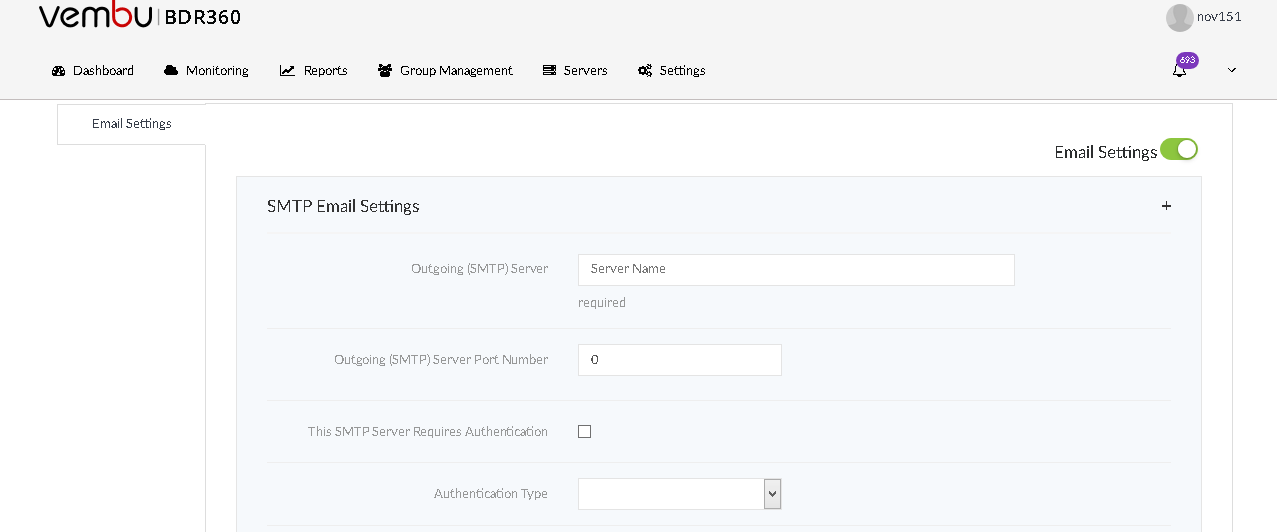Toggle the Email Settings switch off
1277x532 pixels.
(x=1179, y=149)
